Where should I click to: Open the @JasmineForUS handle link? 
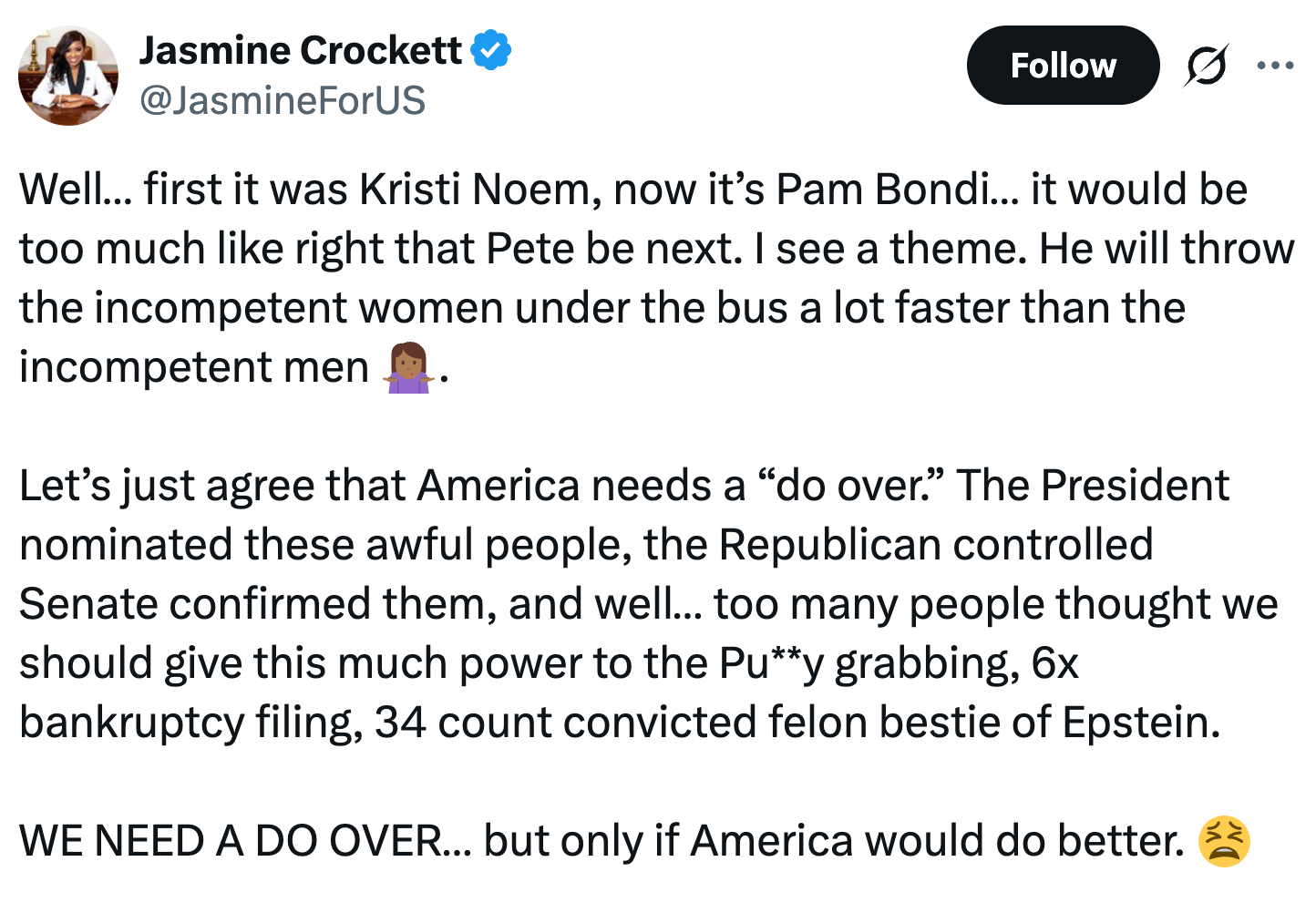click(283, 101)
